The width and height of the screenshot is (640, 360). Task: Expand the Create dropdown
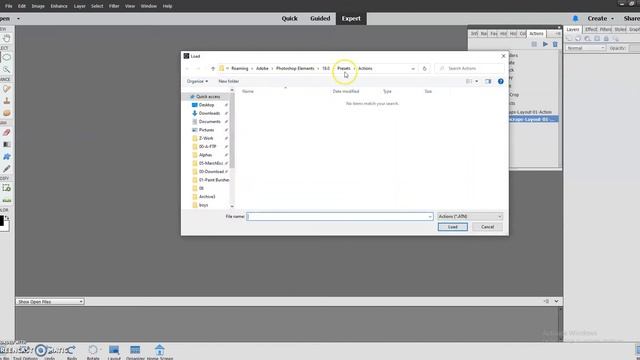600,18
